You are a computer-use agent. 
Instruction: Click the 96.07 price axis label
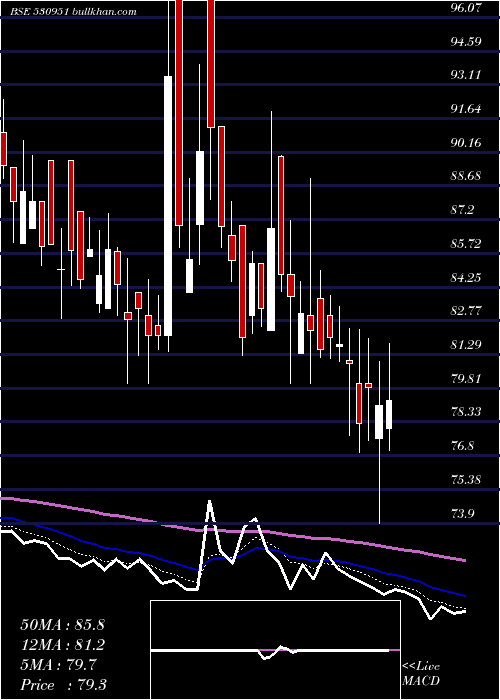tap(466, 8)
